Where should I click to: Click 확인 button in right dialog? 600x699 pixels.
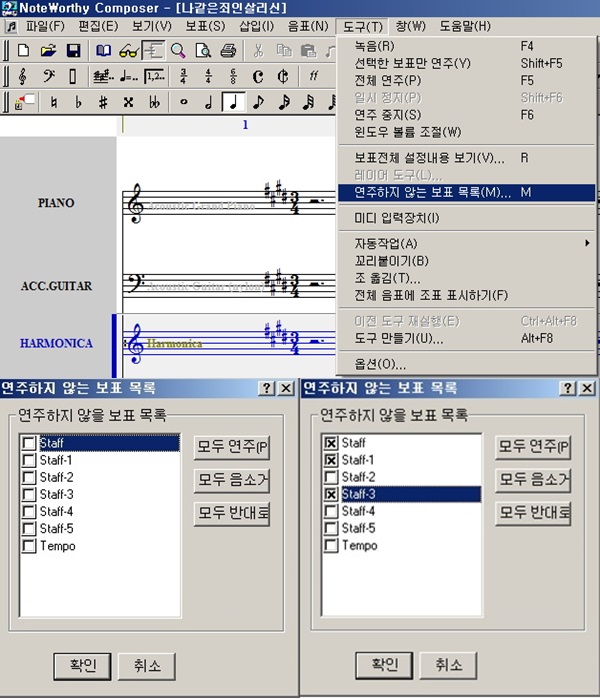[x=384, y=666]
